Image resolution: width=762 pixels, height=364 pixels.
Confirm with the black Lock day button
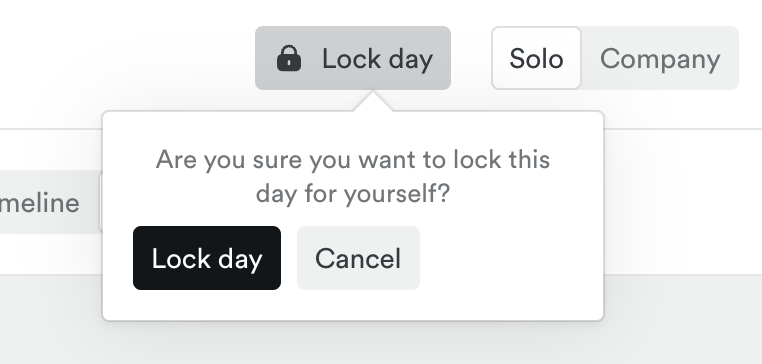[207, 258]
